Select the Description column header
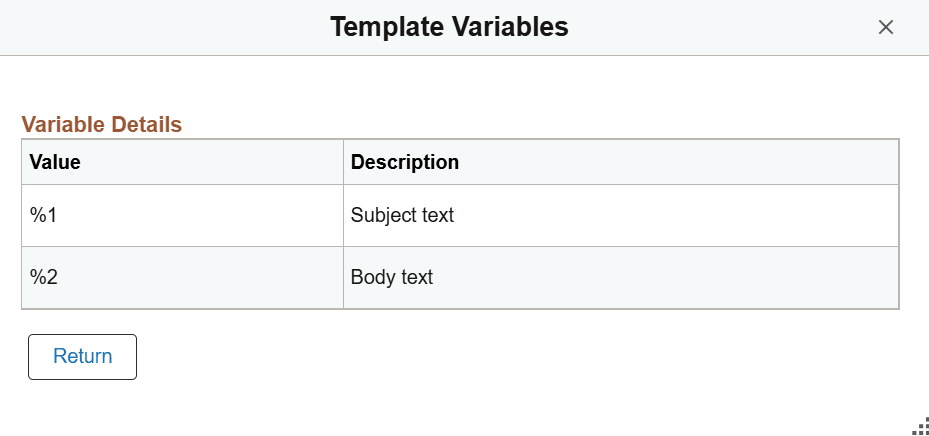 pyautogui.click(x=405, y=162)
